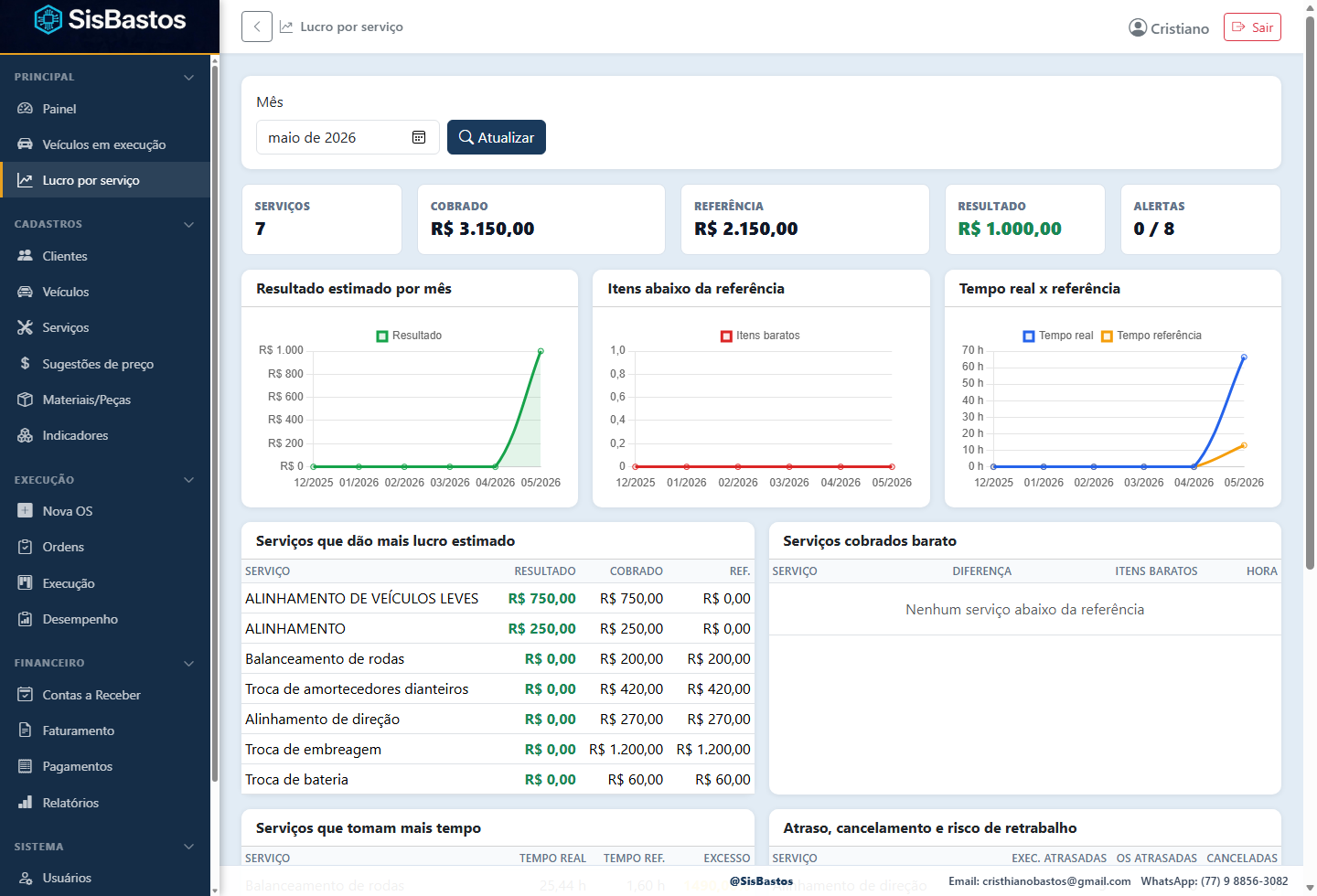Click the Cristiano user avatar icon

tap(1138, 27)
